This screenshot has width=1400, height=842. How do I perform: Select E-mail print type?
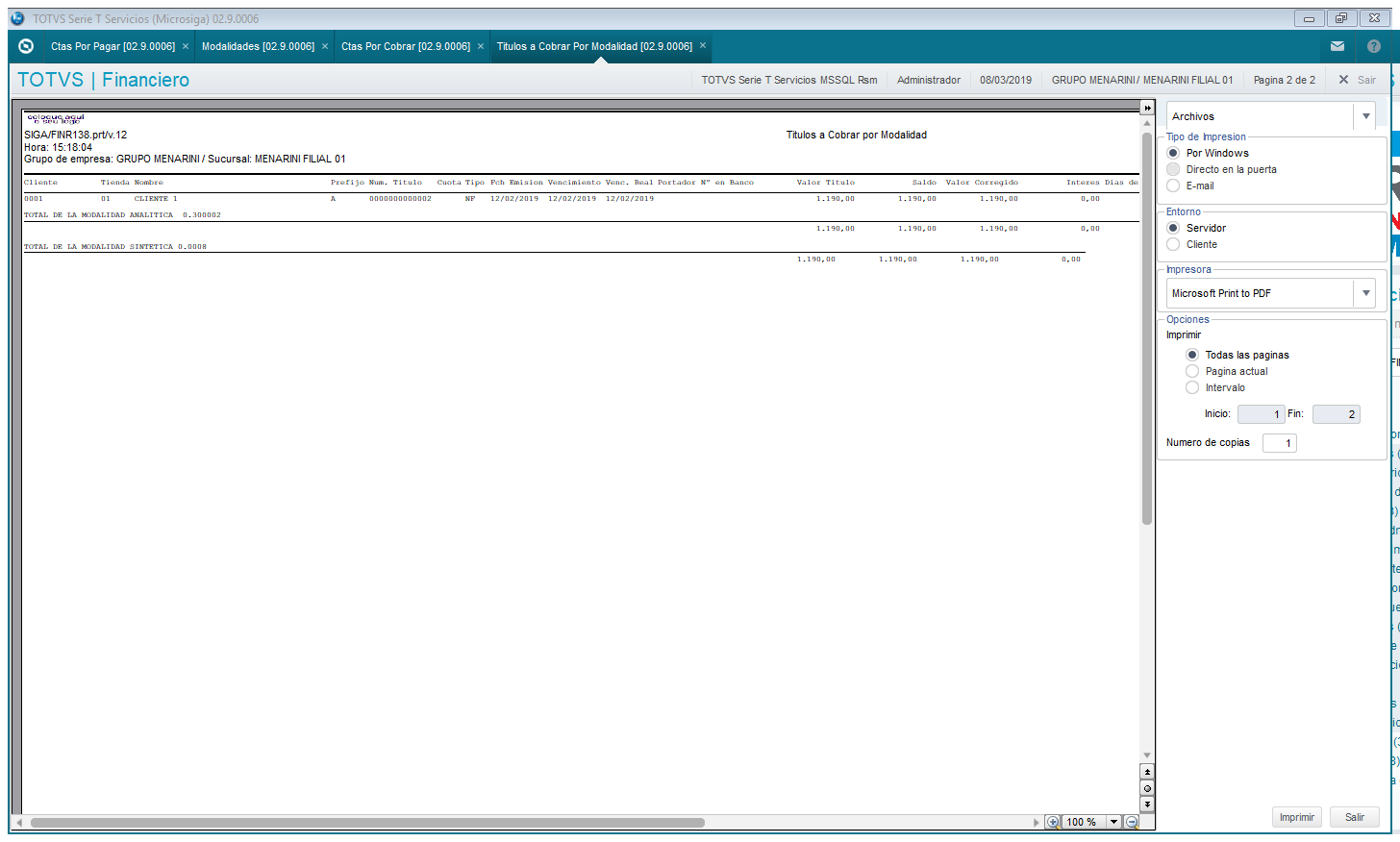[x=1173, y=186]
